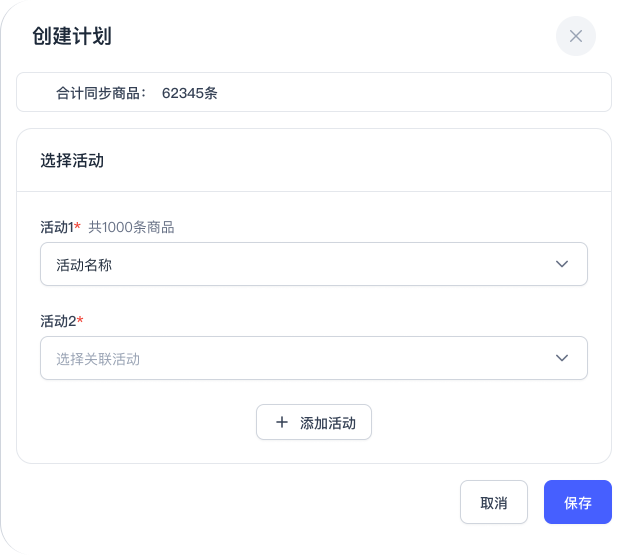Click the 活动2 field label
This screenshot has width=628, height=555.
pos(57,321)
